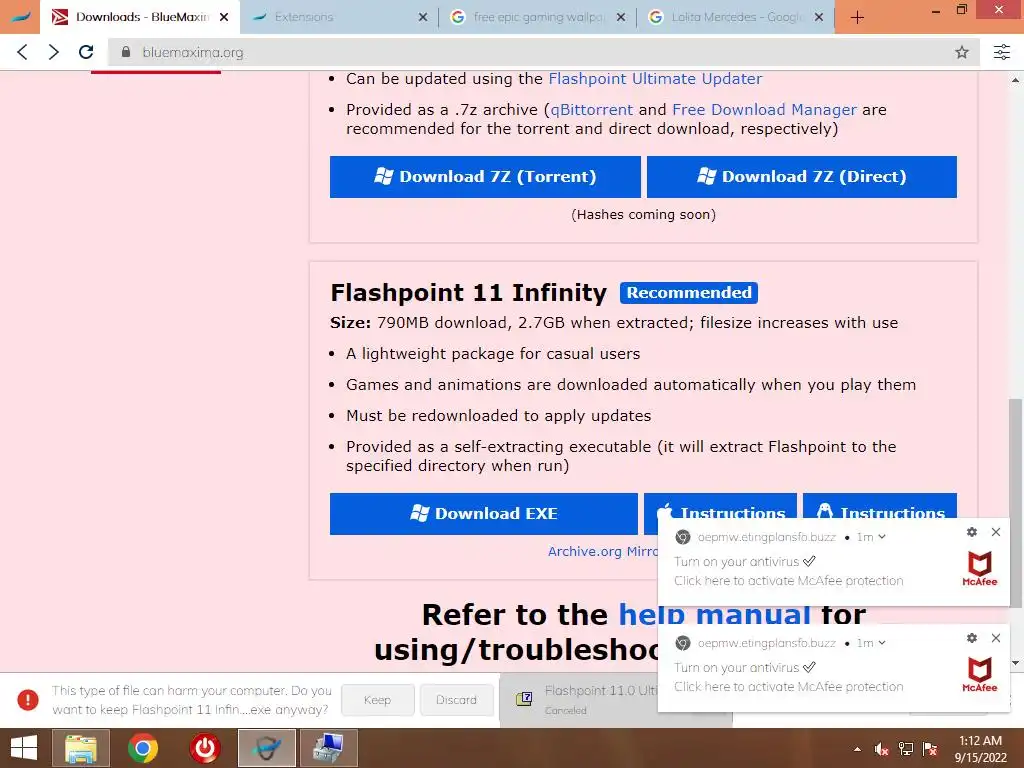This screenshot has height=768, width=1024.
Task: Show hidden system tray icons
Action: point(857,749)
